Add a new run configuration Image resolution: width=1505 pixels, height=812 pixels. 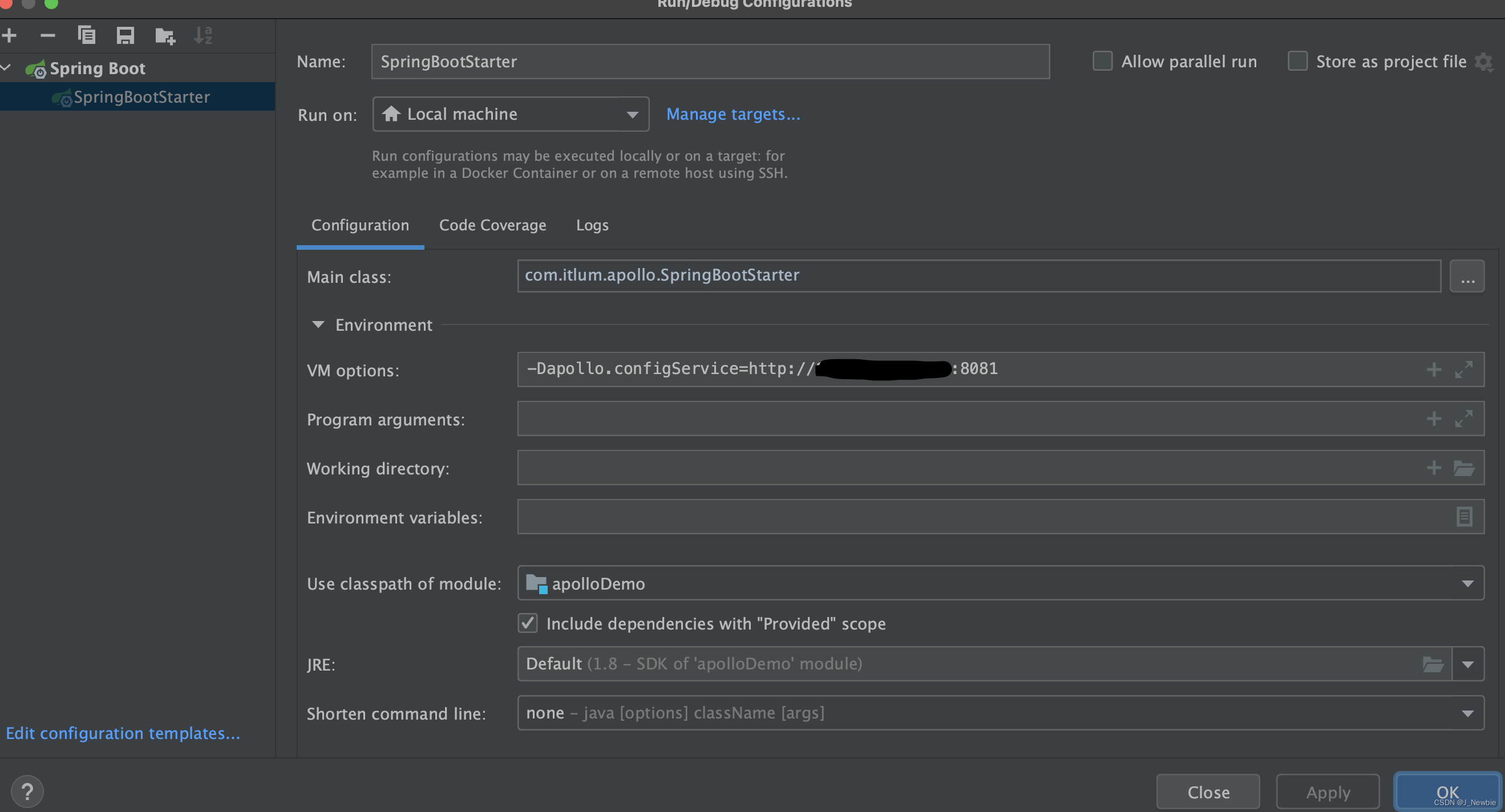(9, 35)
